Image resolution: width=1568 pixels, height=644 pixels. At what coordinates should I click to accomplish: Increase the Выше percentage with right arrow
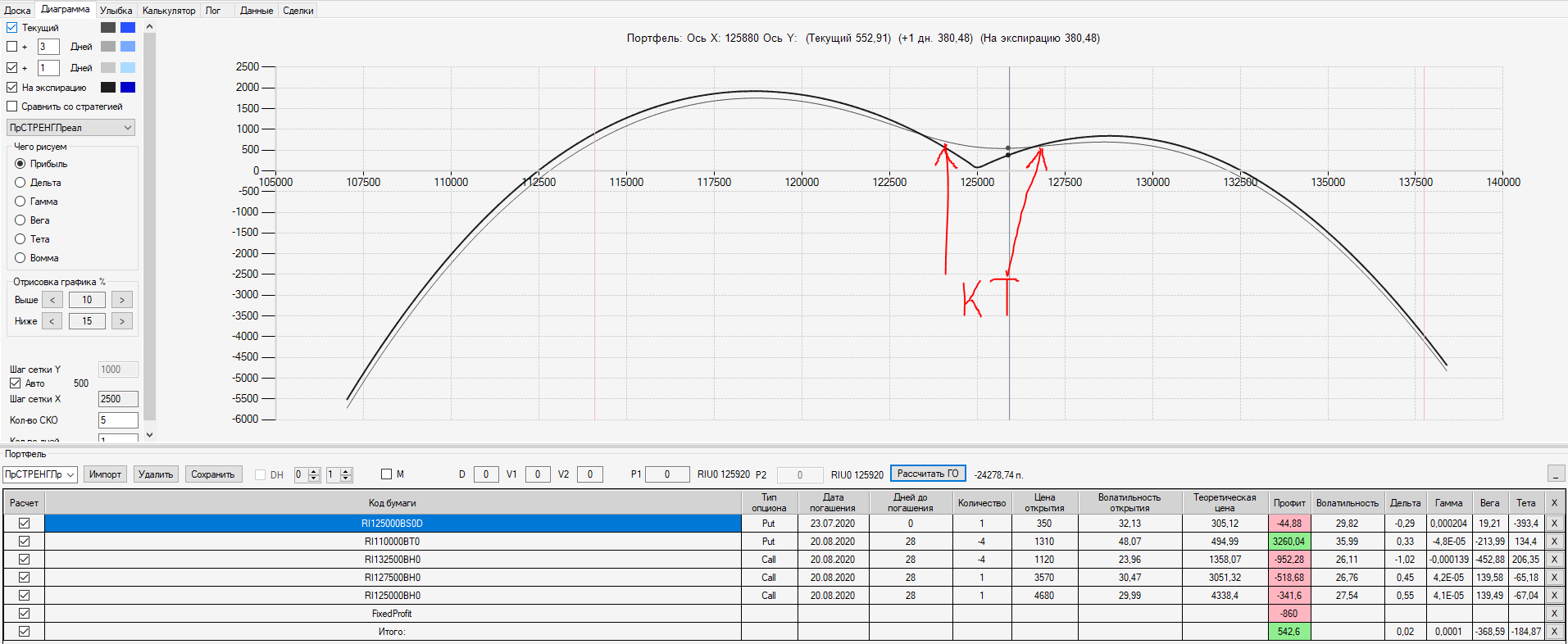(x=122, y=300)
